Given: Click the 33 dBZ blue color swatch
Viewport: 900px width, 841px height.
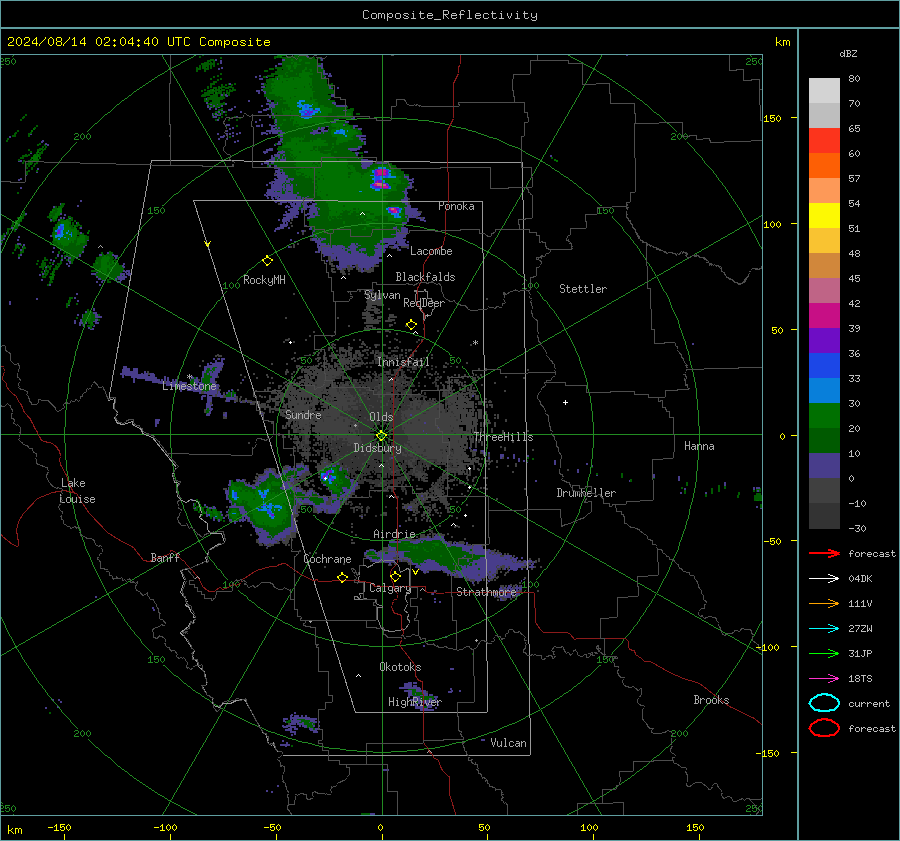Looking at the screenshot, I should [824, 390].
